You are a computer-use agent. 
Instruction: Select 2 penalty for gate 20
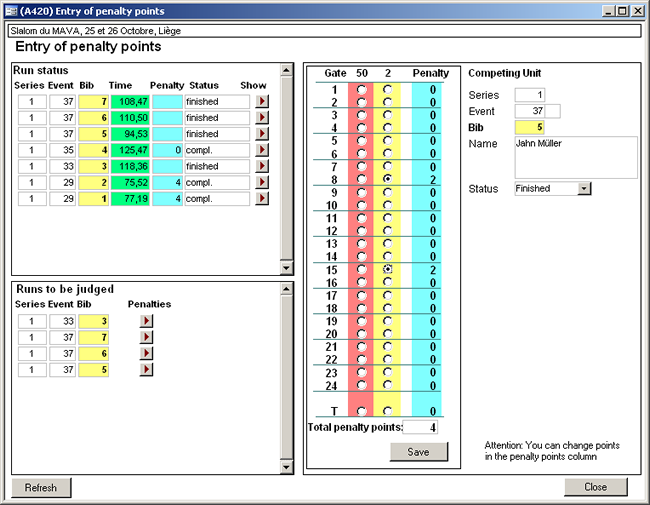pyautogui.click(x=387, y=333)
